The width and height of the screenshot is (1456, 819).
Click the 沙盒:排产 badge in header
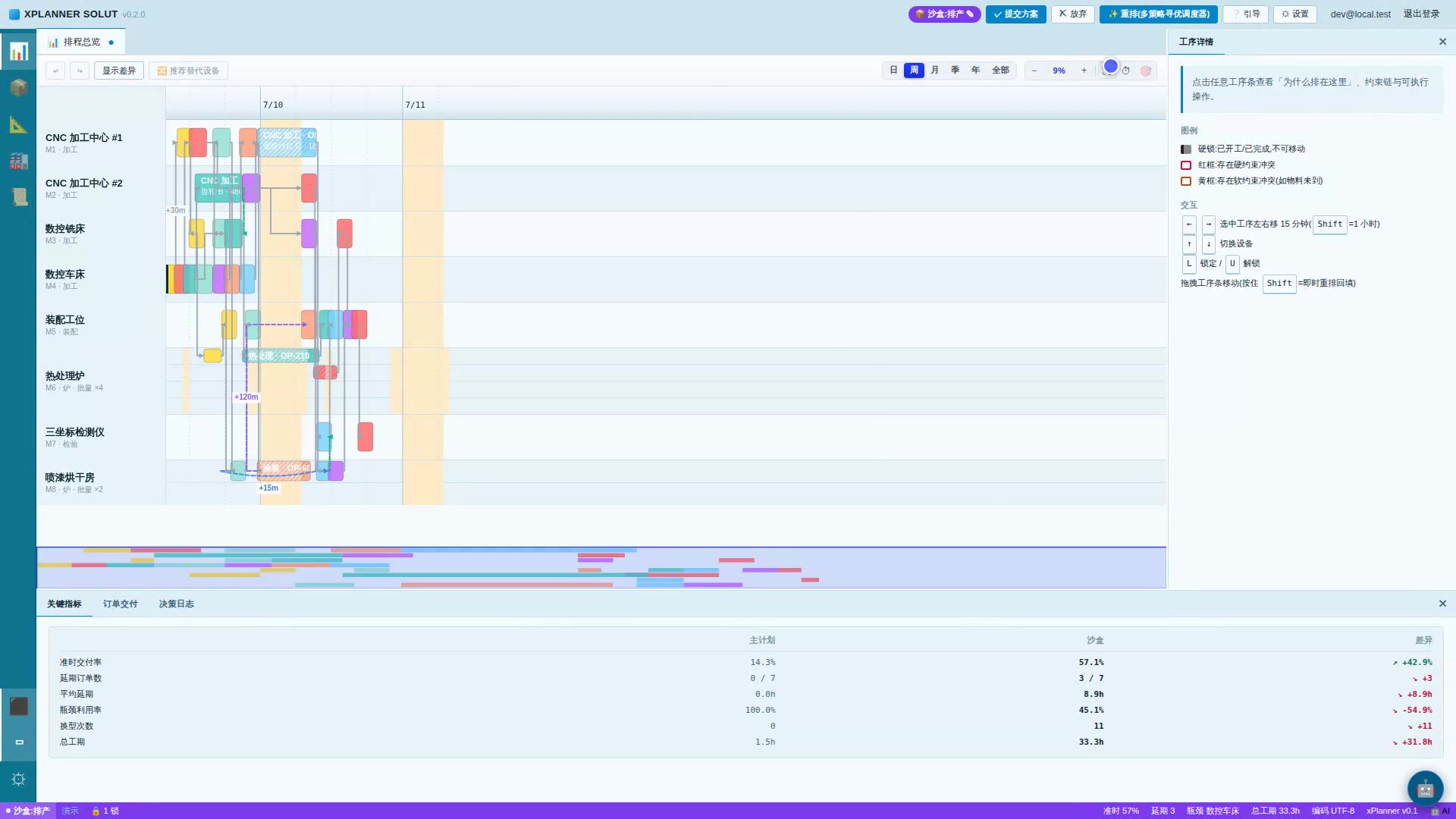(x=944, y=14)
